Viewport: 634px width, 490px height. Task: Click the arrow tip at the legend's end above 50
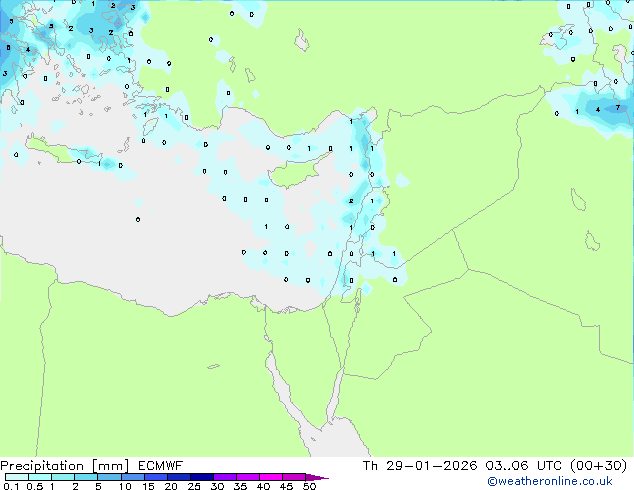(x=317, y=477)
